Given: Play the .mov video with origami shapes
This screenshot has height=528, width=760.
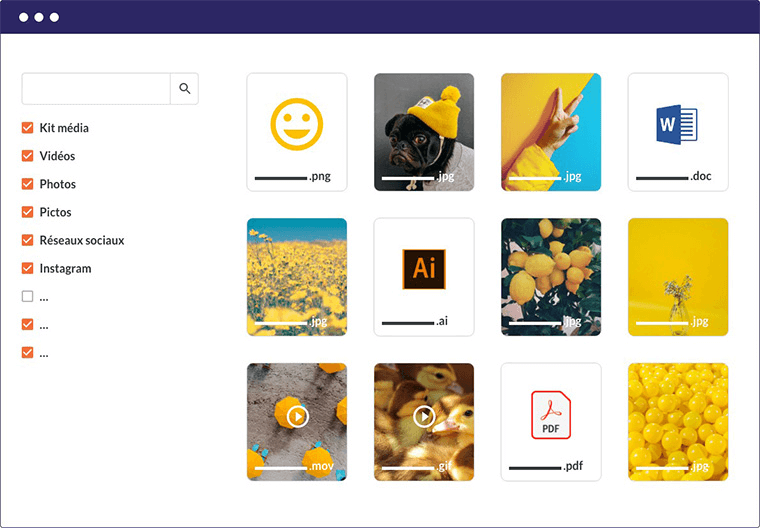Looking at the screenshot, I should 297,422.
